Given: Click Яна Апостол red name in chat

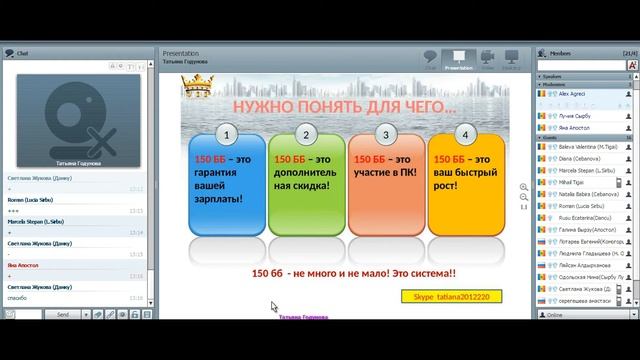Looking at the screenshot, I should pos(23,265).
